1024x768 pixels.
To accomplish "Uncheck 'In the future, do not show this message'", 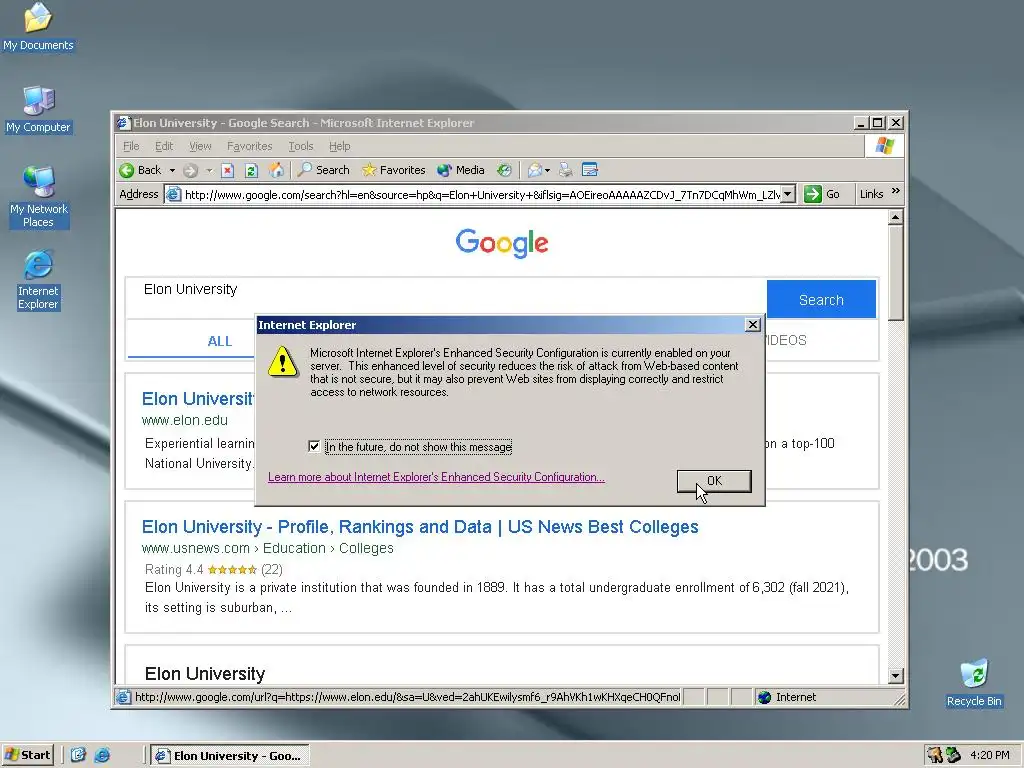I will (314, 447).
